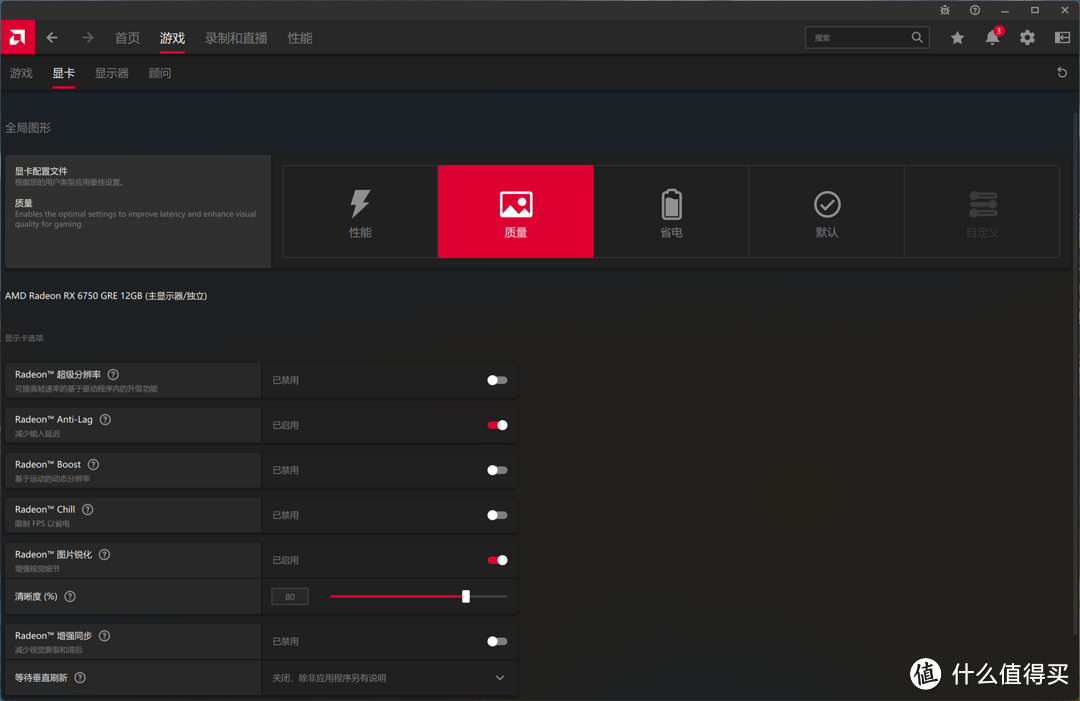This screenshot has height=701, width=1080.
Task: Reset settings with the undo arrow icon
Action: 1062,72
